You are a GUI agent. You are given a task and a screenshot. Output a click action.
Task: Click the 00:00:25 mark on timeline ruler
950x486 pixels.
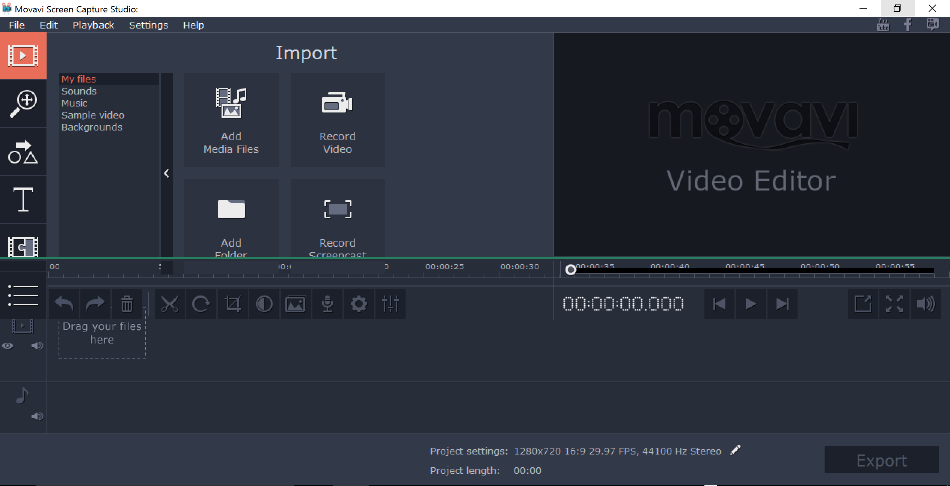click(x=445, y=267)
